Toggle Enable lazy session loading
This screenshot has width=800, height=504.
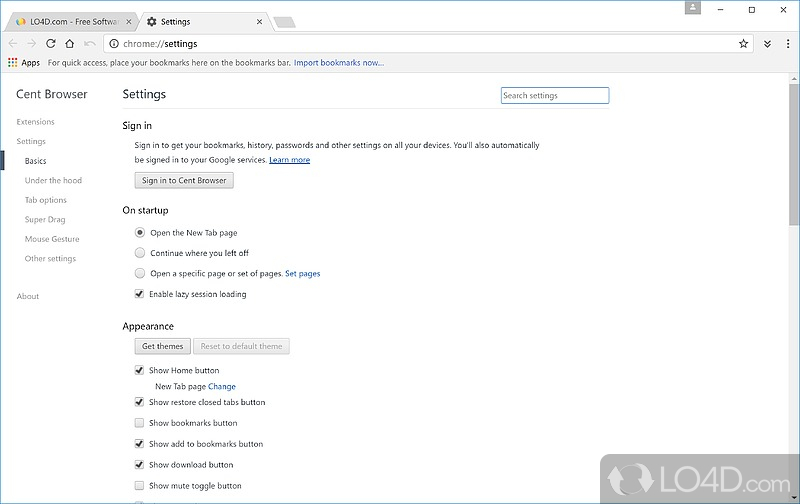coord(139,294)
